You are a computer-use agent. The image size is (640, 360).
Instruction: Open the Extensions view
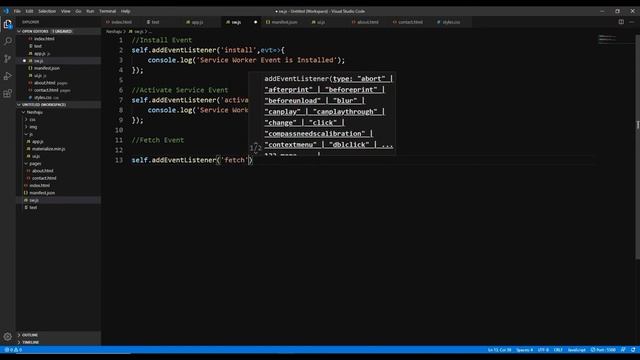click(8, 93)
